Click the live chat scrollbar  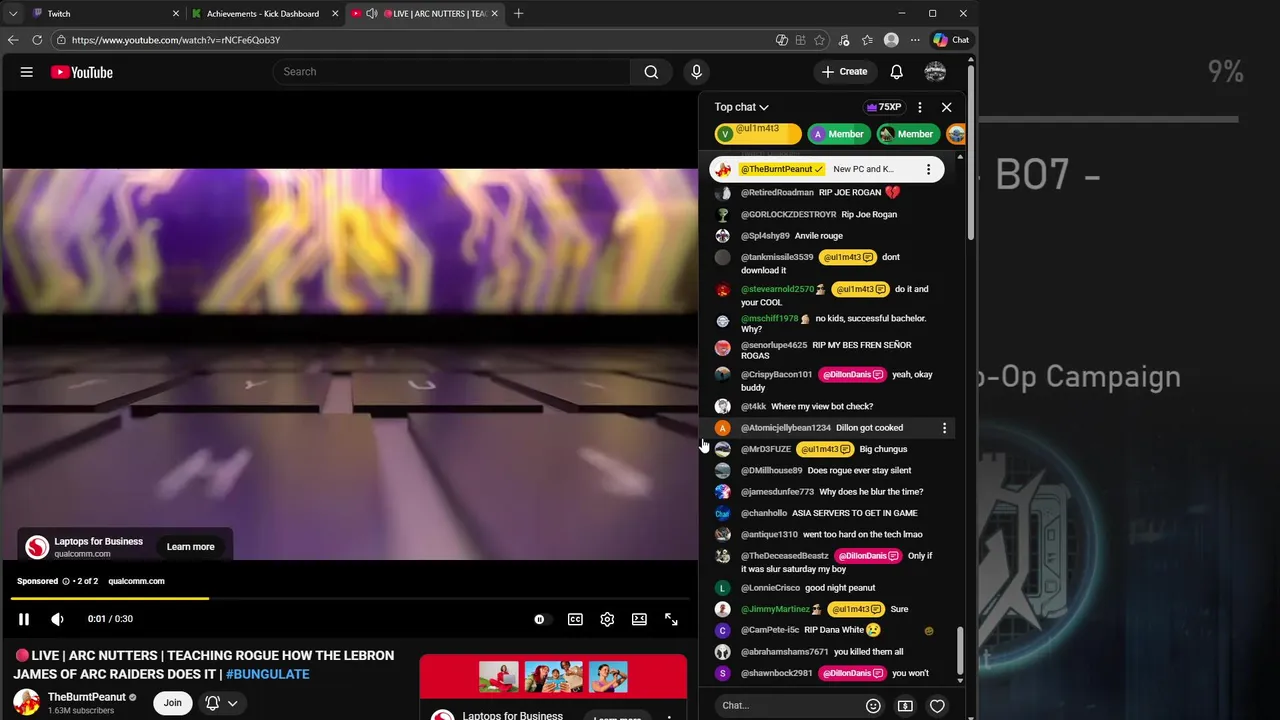click(961, 651)
